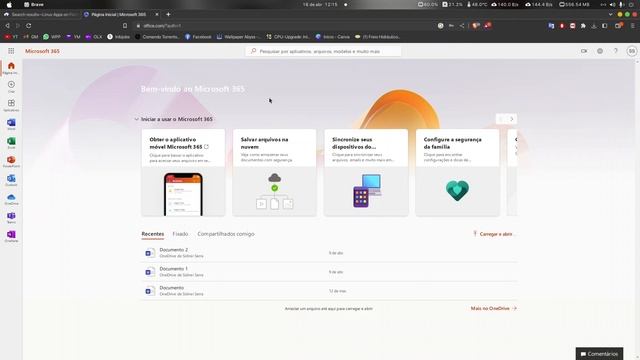Click the temperature 48.0°C status item

477,4
